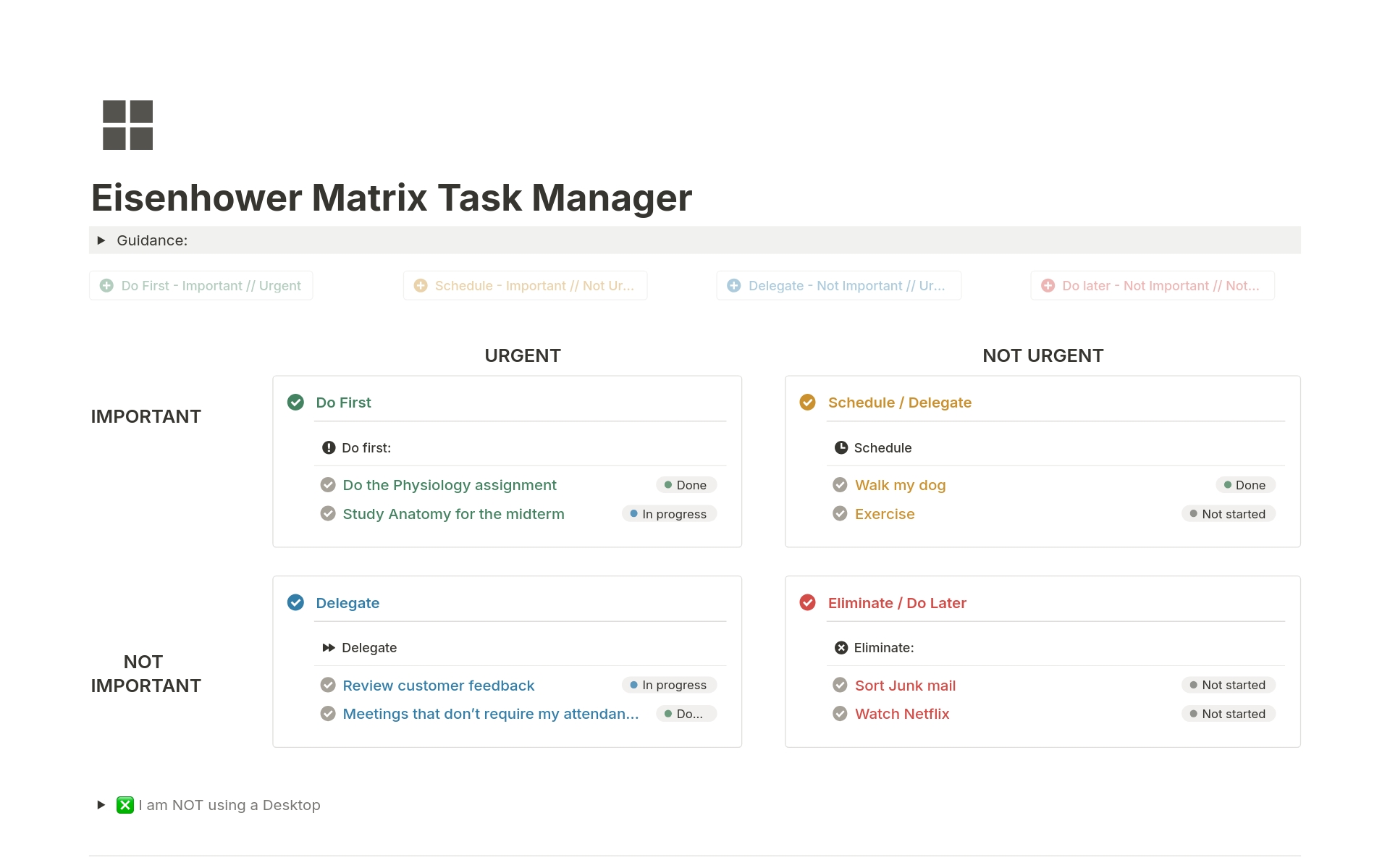The image size is (1390, 868).
Task: Click the clock icon beside Schedule
Action: [841, 448]
